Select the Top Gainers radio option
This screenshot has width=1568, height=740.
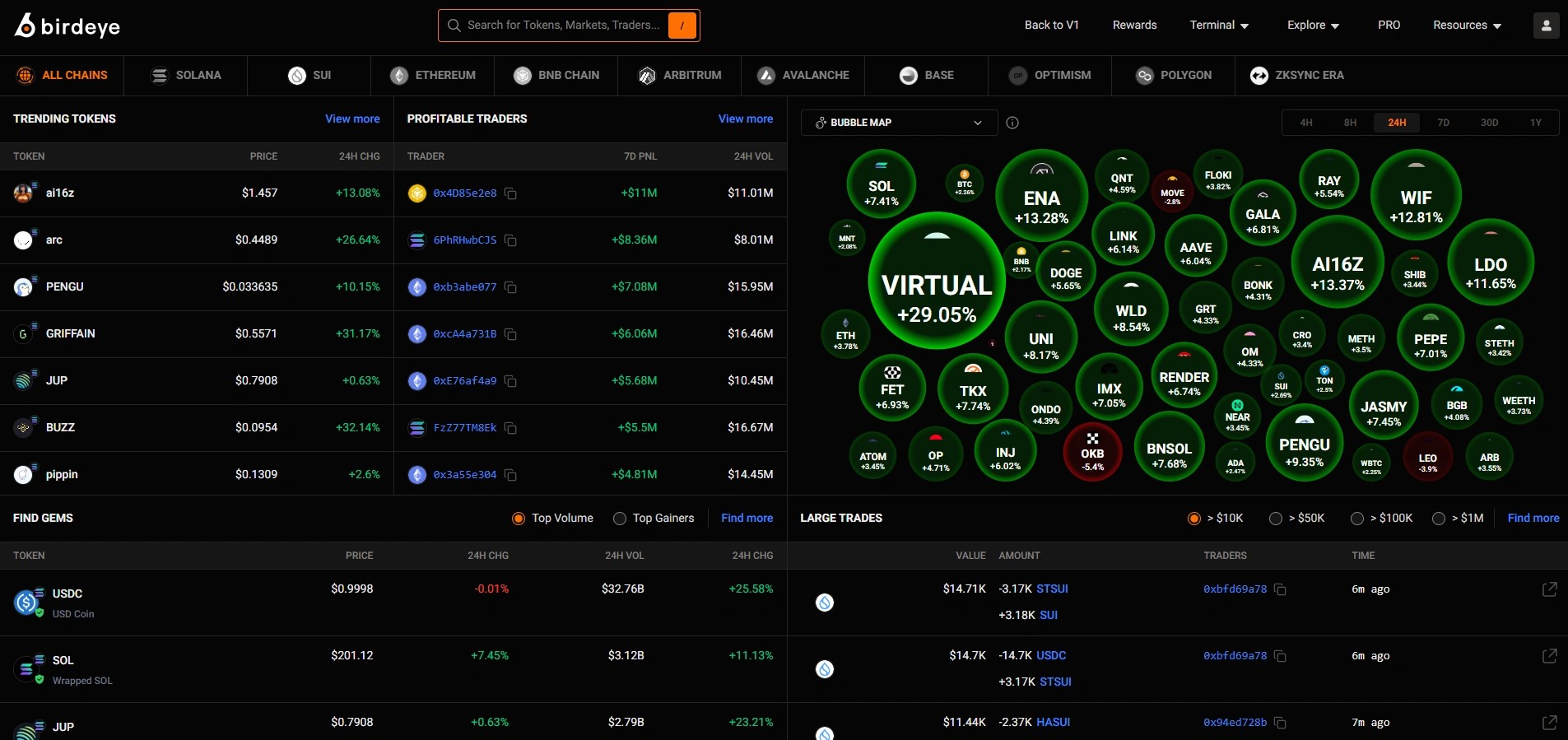(620, 519)
